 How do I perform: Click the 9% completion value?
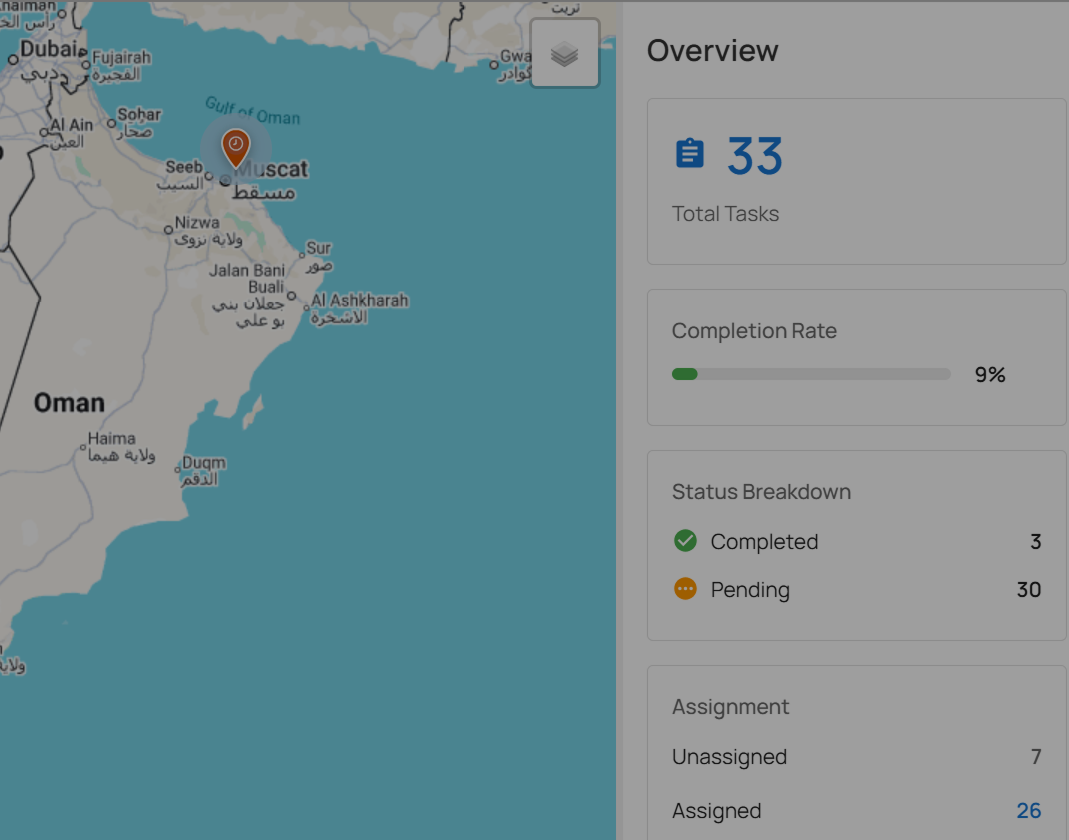click(990, 374)
